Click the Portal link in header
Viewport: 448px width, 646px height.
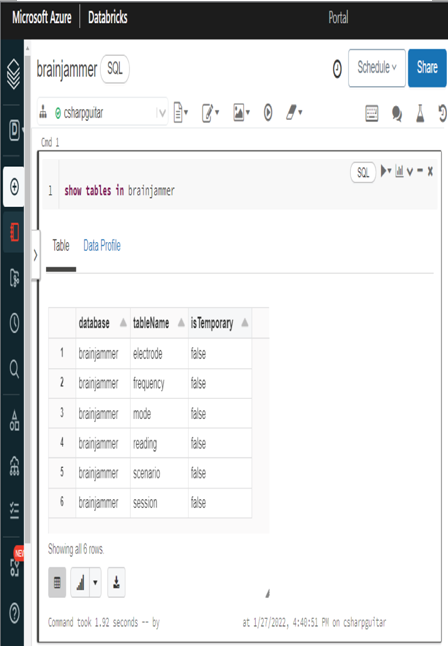click(338, 18)
